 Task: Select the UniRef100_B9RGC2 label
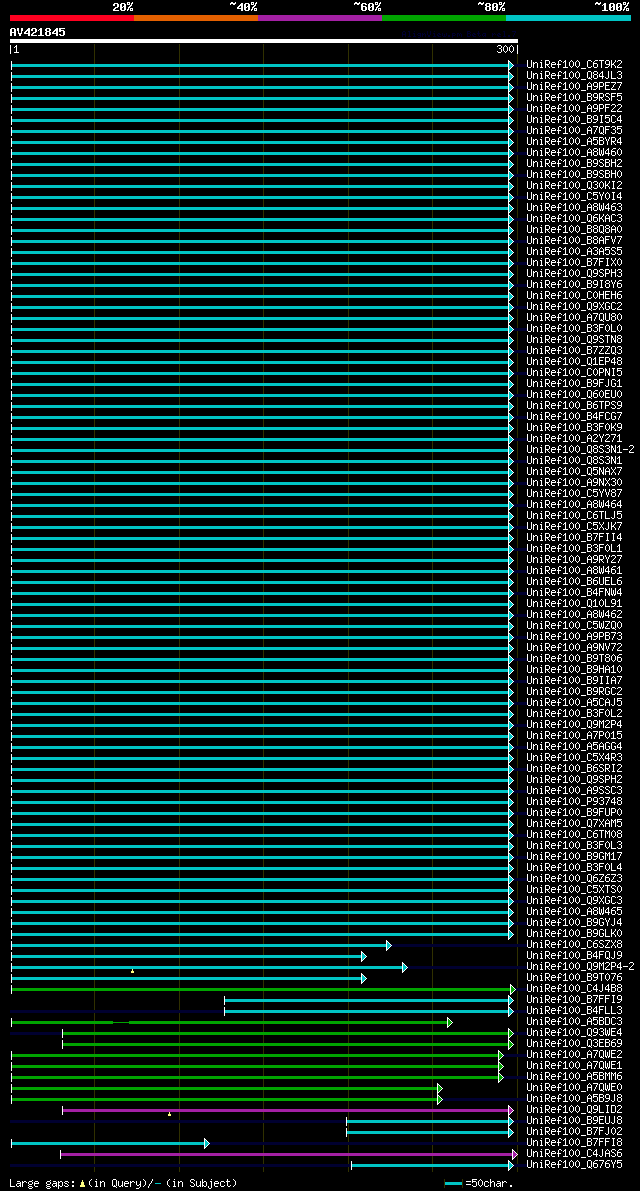tap(574, 692)
